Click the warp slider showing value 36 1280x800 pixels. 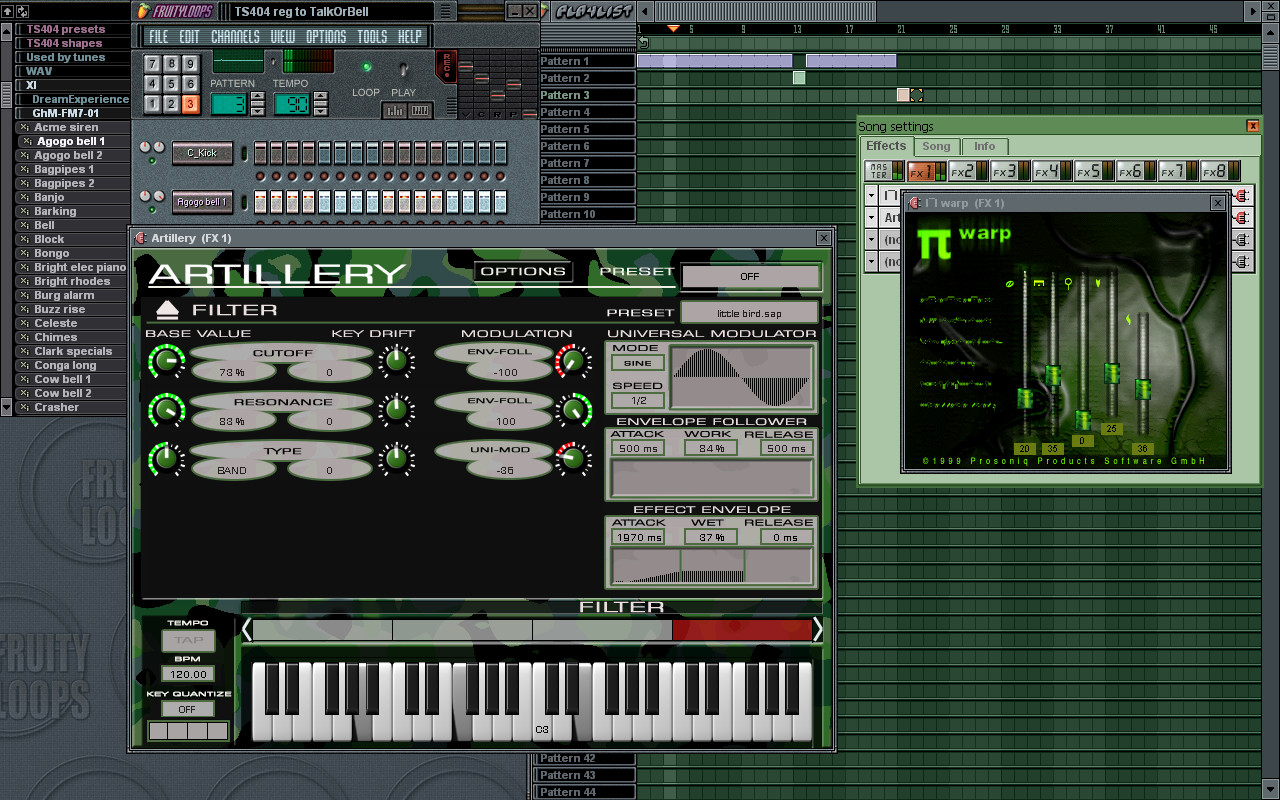click(1143, 388)
